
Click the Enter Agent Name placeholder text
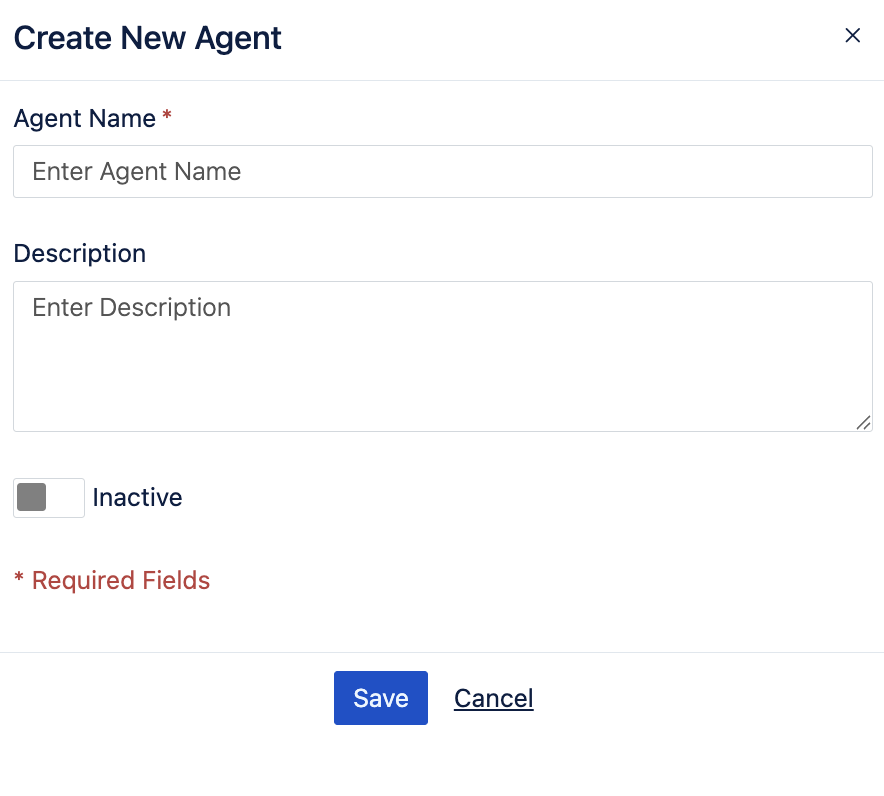[137, 171]
